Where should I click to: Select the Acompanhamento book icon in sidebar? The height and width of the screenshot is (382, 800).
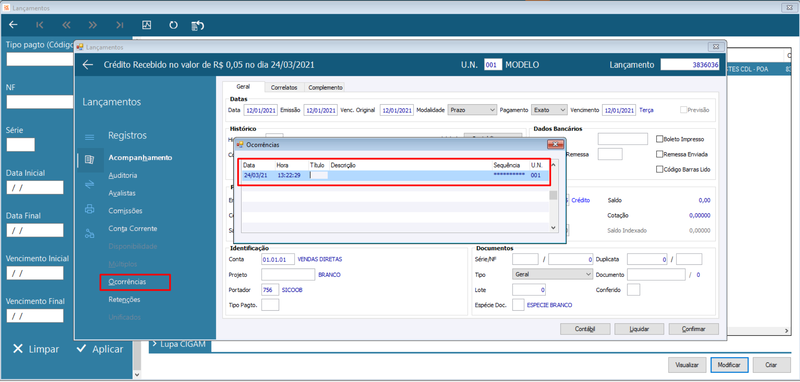89,160
